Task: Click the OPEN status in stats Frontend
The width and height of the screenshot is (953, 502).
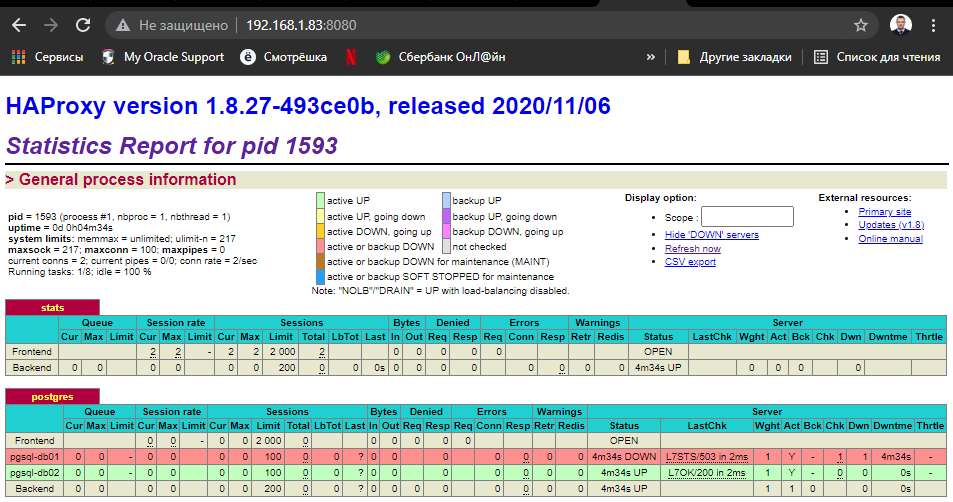Action: (658, 352)
